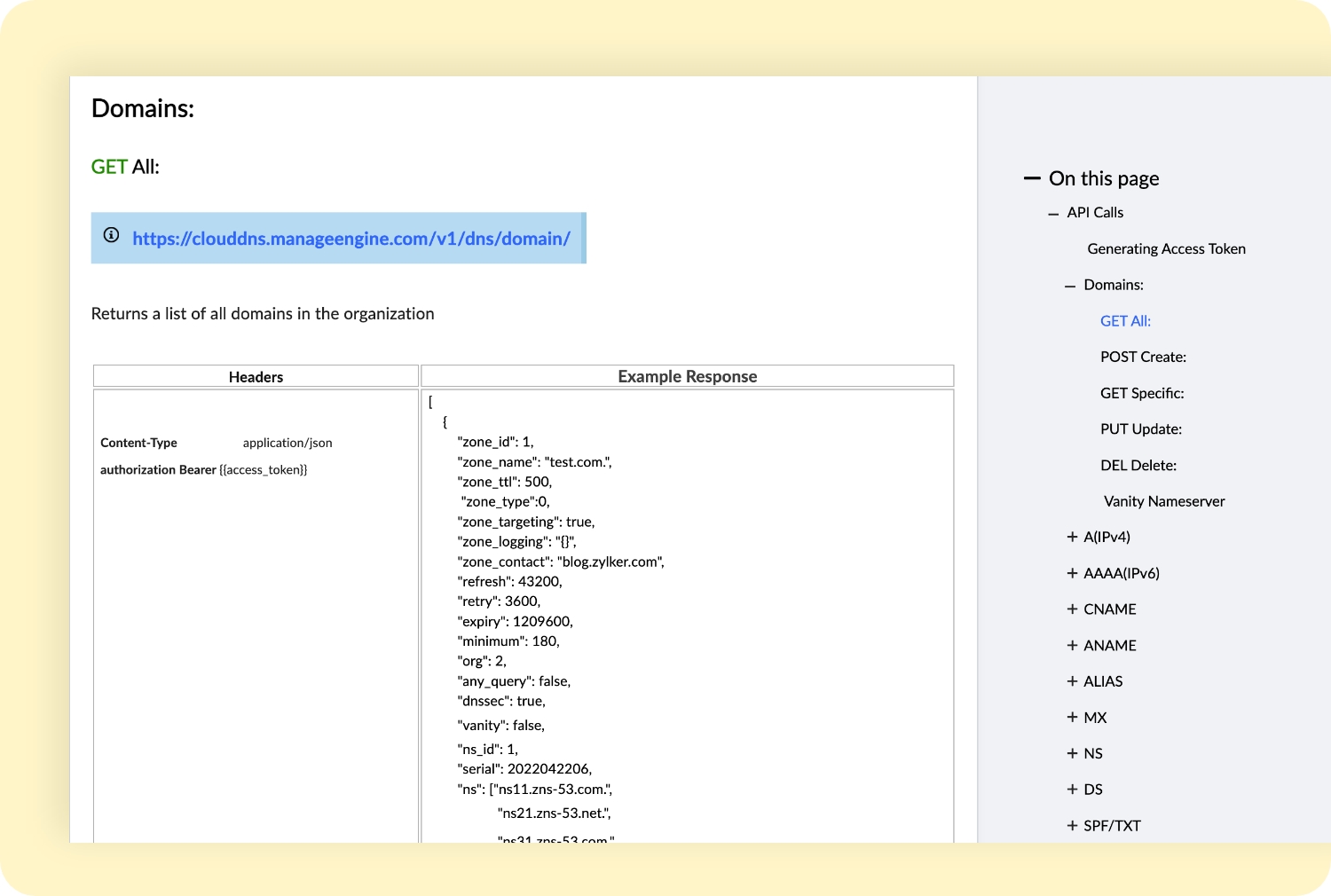Go to GET All: in sidebar

1125,321
